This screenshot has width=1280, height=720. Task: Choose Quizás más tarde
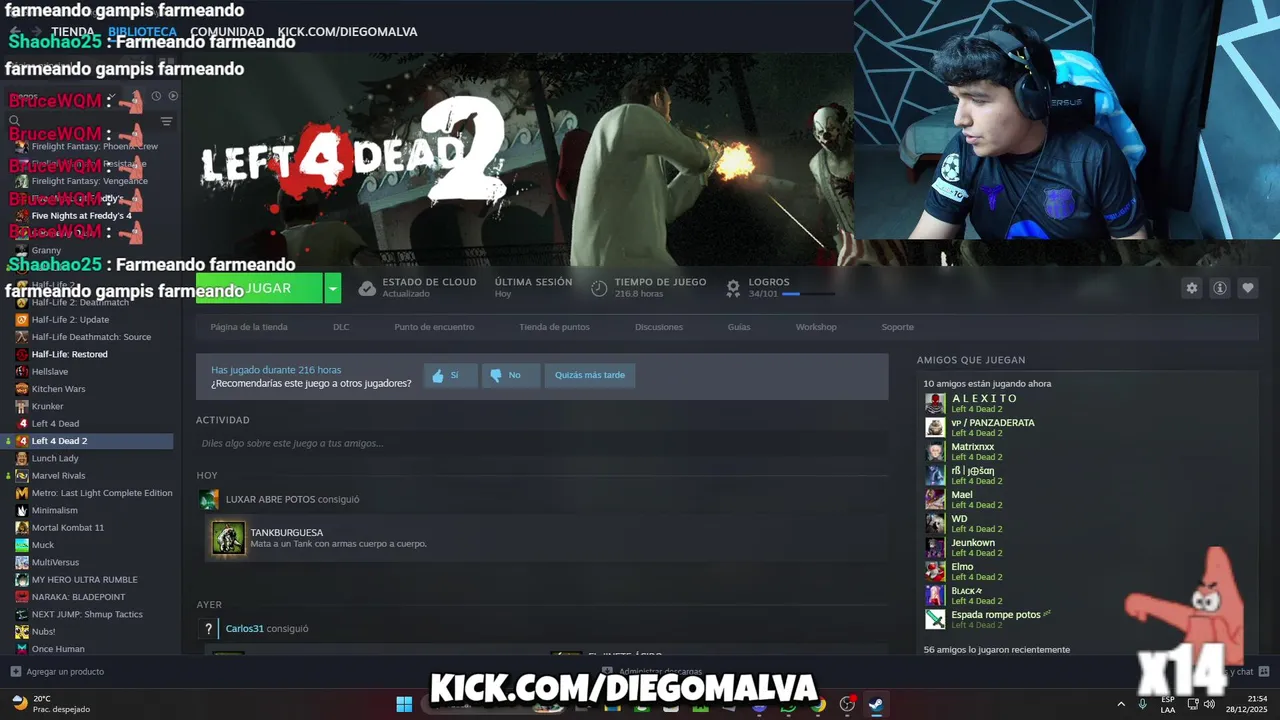pos(590,375)
